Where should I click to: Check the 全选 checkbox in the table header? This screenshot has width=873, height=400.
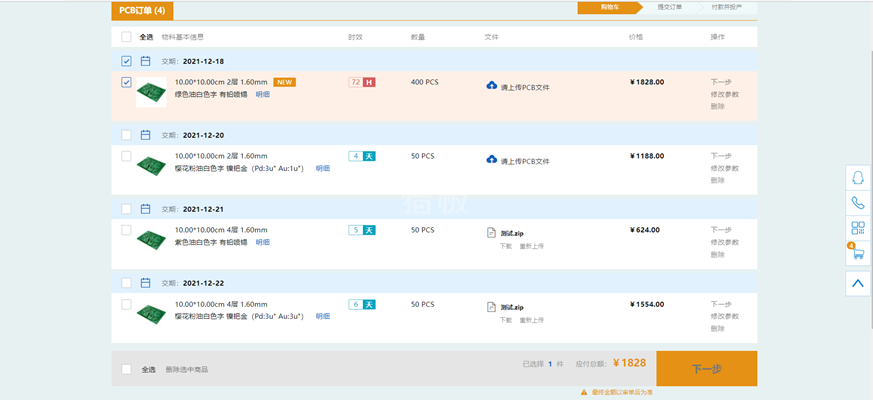point(126,37)
